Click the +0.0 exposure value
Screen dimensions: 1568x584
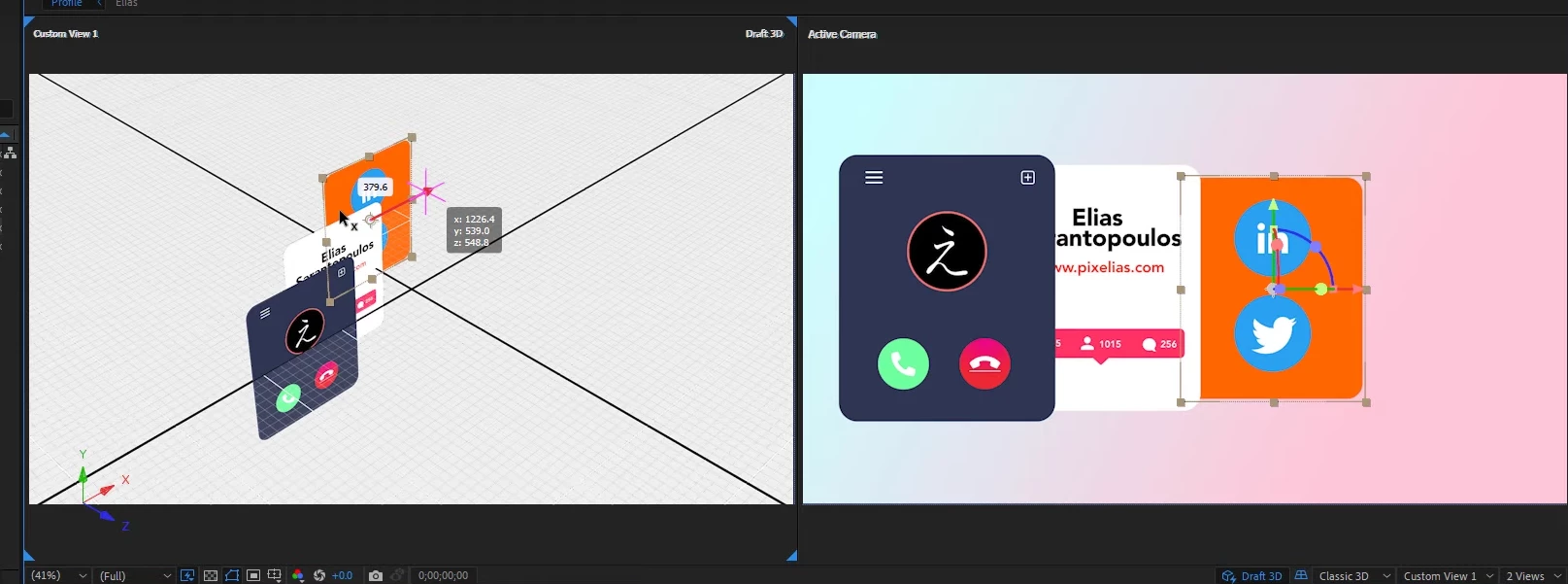coord(343,575)
